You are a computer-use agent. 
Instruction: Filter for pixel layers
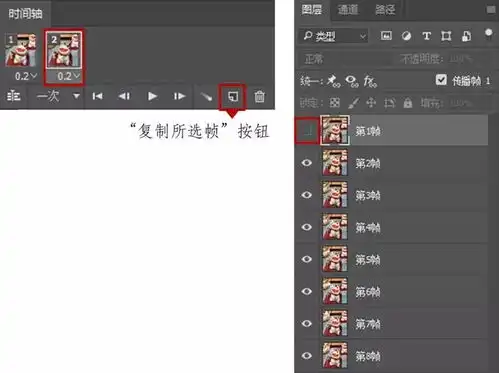[386, 36]
